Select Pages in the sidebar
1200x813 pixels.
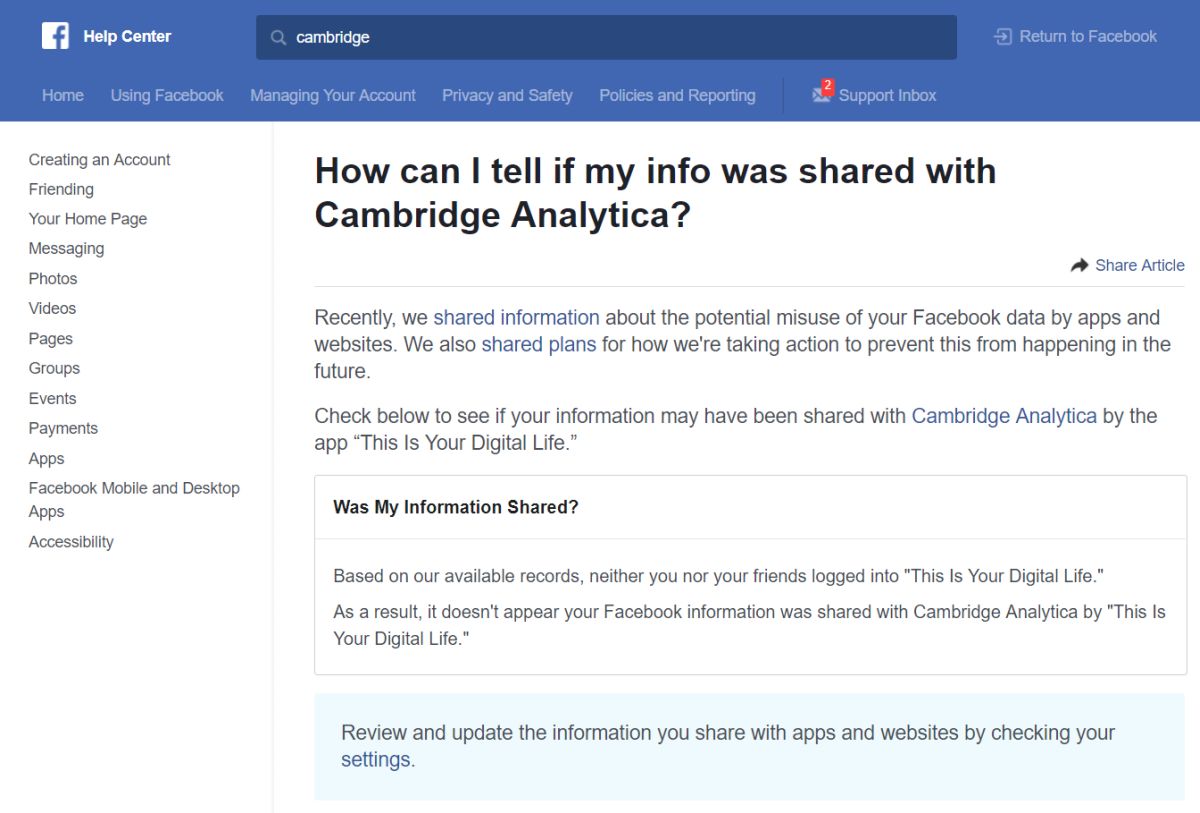pos(51,338)
